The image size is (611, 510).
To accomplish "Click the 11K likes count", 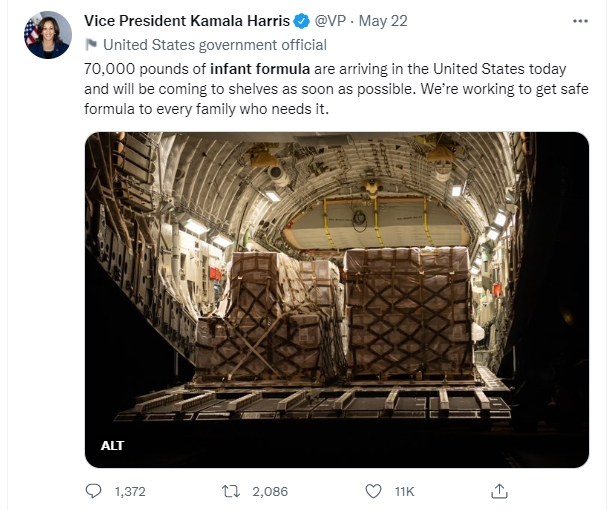I will pyautogui.click(x=404, y=492).
